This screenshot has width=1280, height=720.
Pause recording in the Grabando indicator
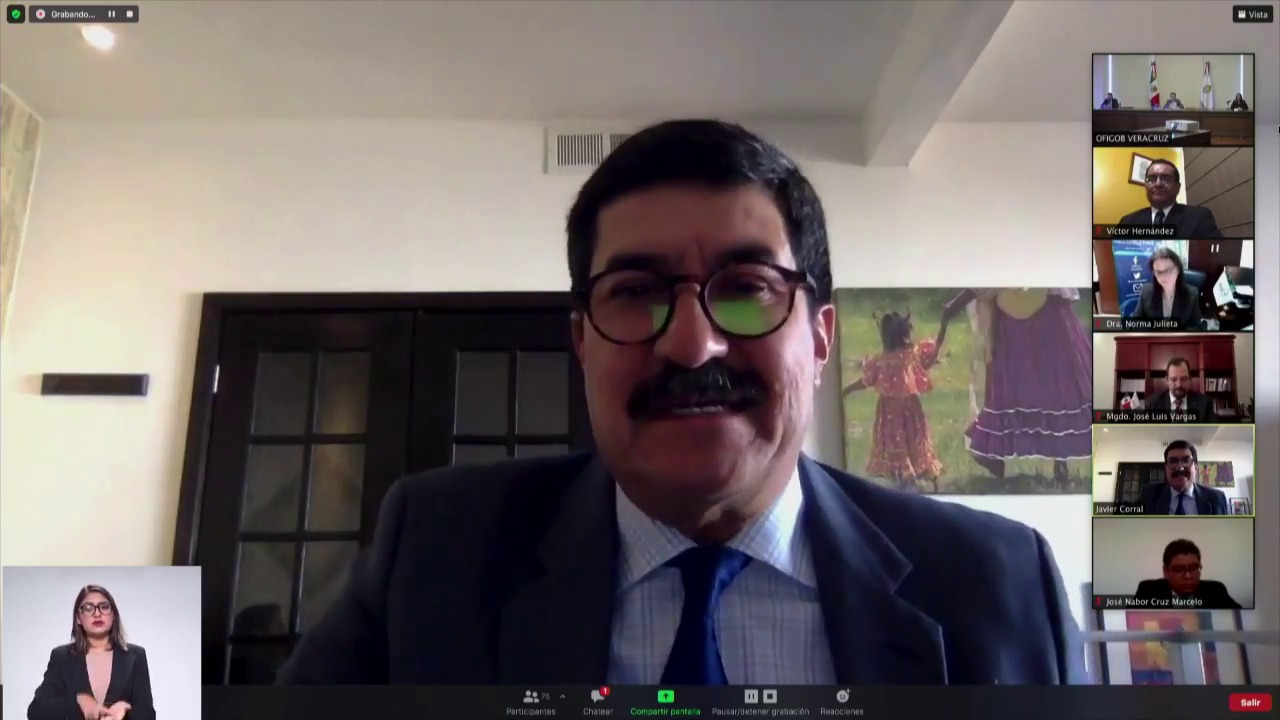[111, 14]
